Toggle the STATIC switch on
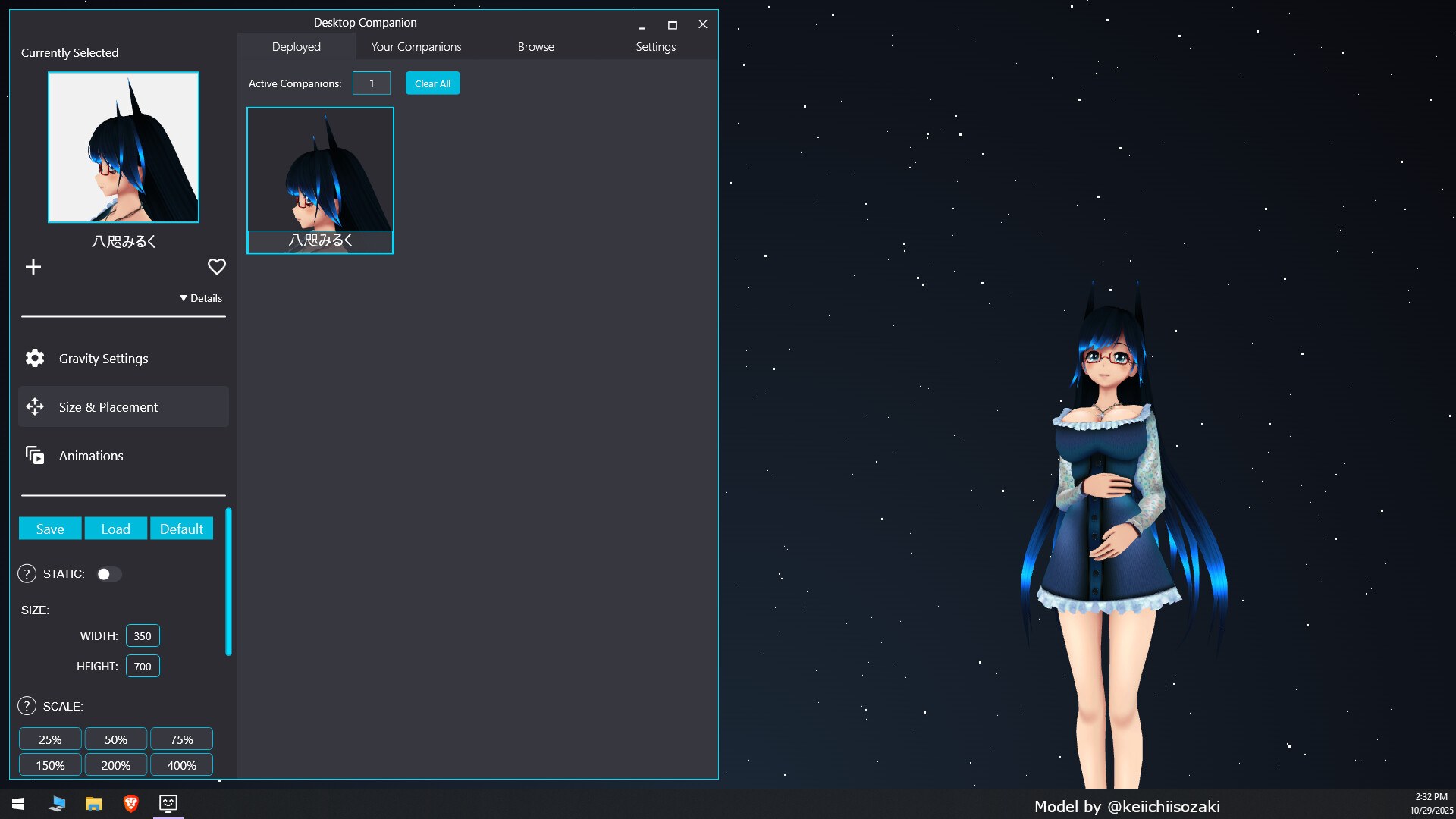The height and width of the screenshot is (819, 1456). (109, 574)
